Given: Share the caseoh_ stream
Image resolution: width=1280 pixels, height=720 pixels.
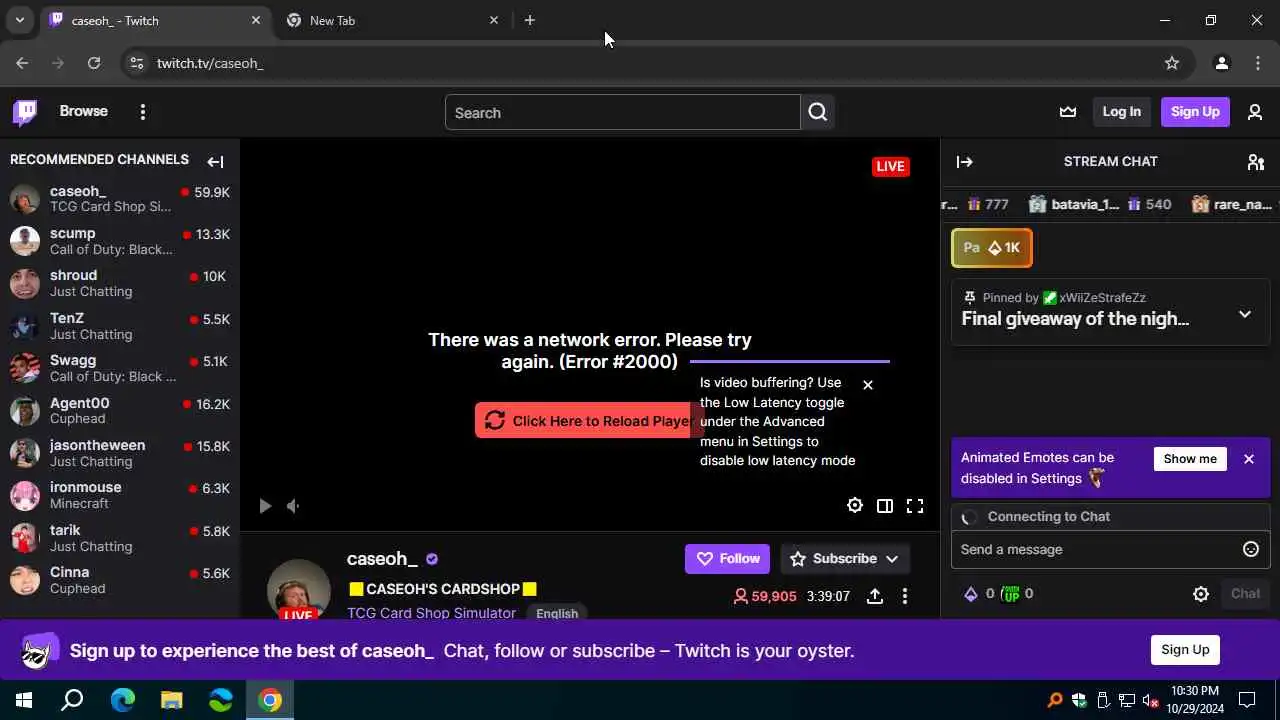Looking at the screenshot, I should click(x=875, y=596).
